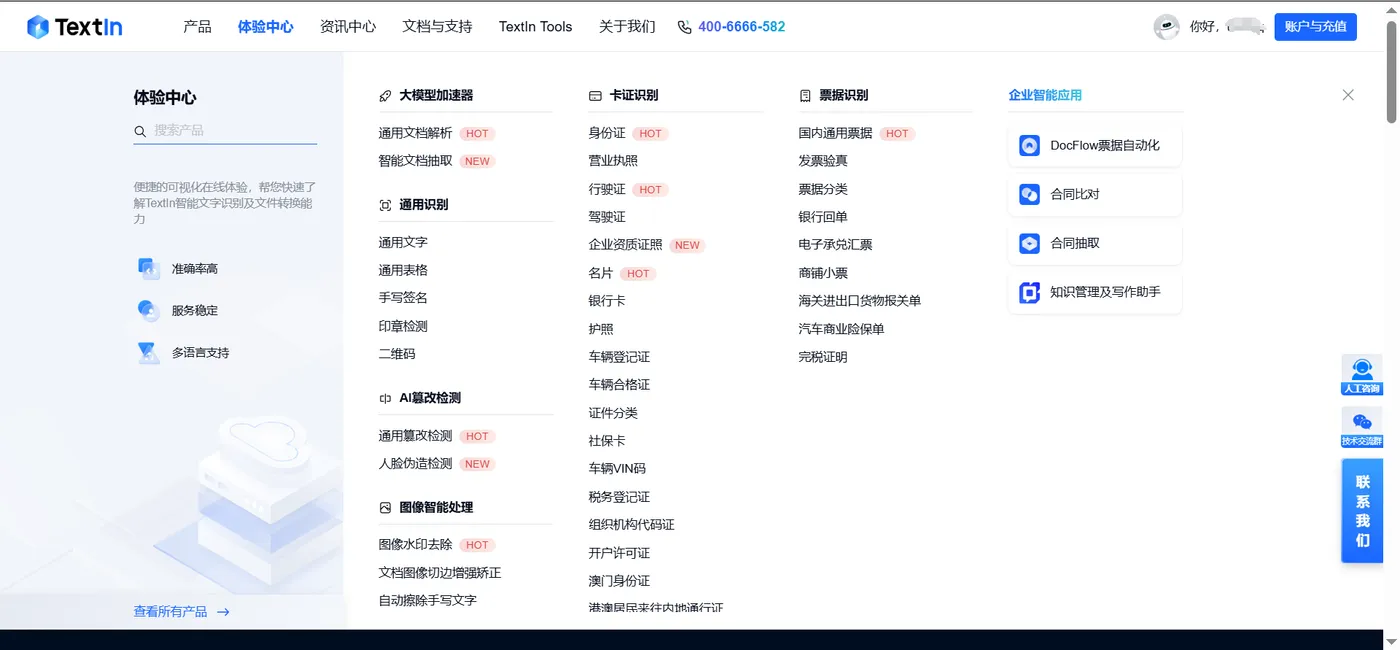Viewport: 1400px width, 650px height.
Task: Open 二维码 recognition
Action: pos(397,354)
